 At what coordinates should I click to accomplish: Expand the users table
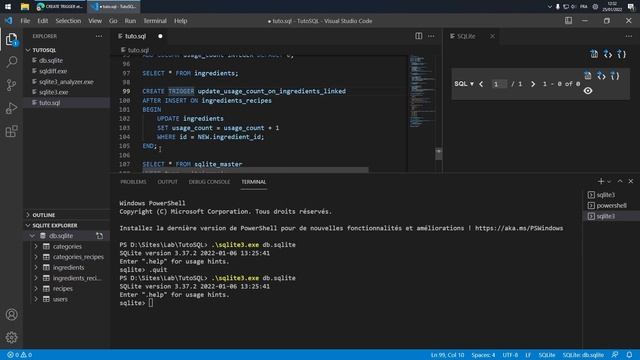click(x=36, y=299)
